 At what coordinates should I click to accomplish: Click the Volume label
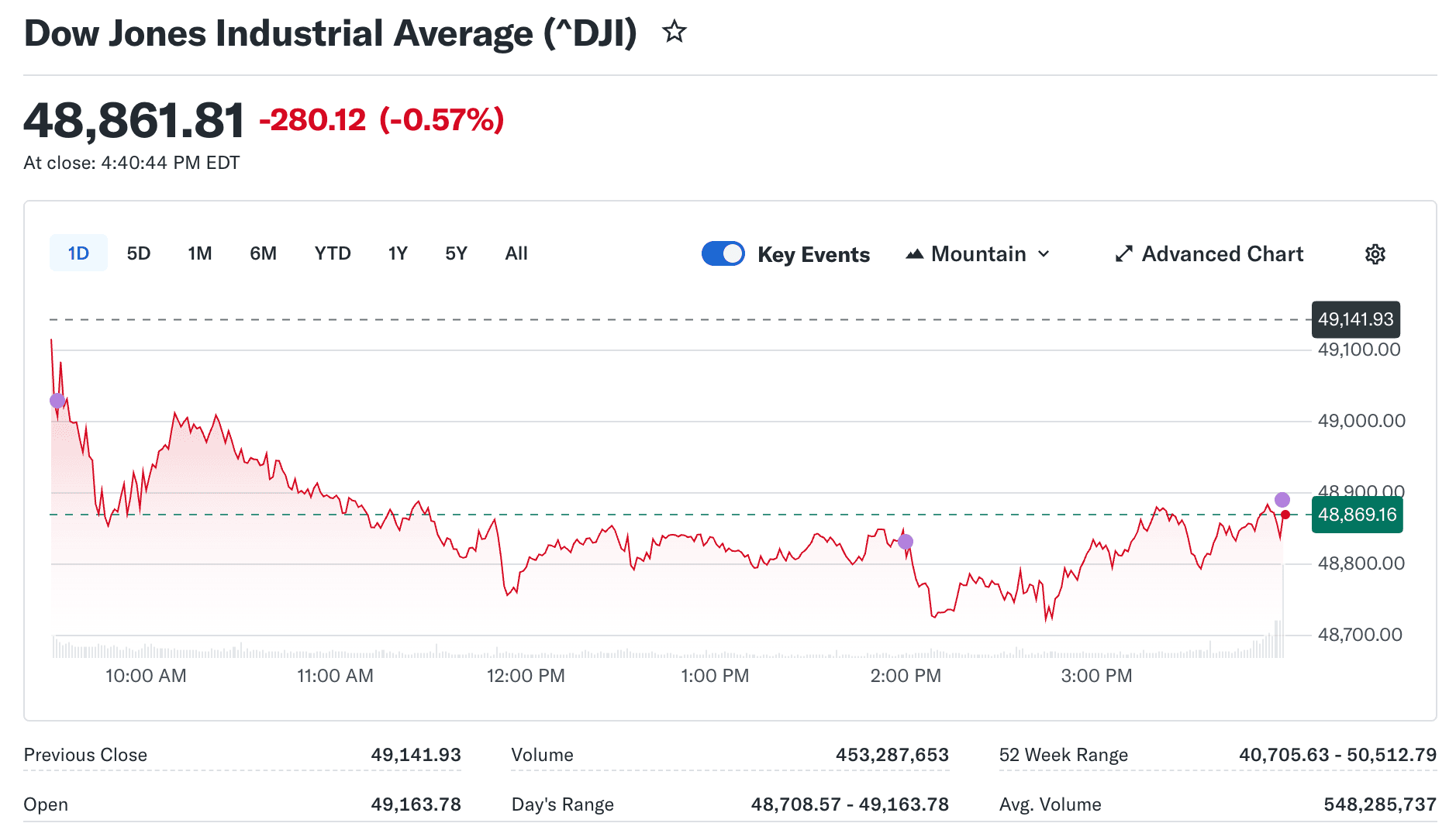543,755
